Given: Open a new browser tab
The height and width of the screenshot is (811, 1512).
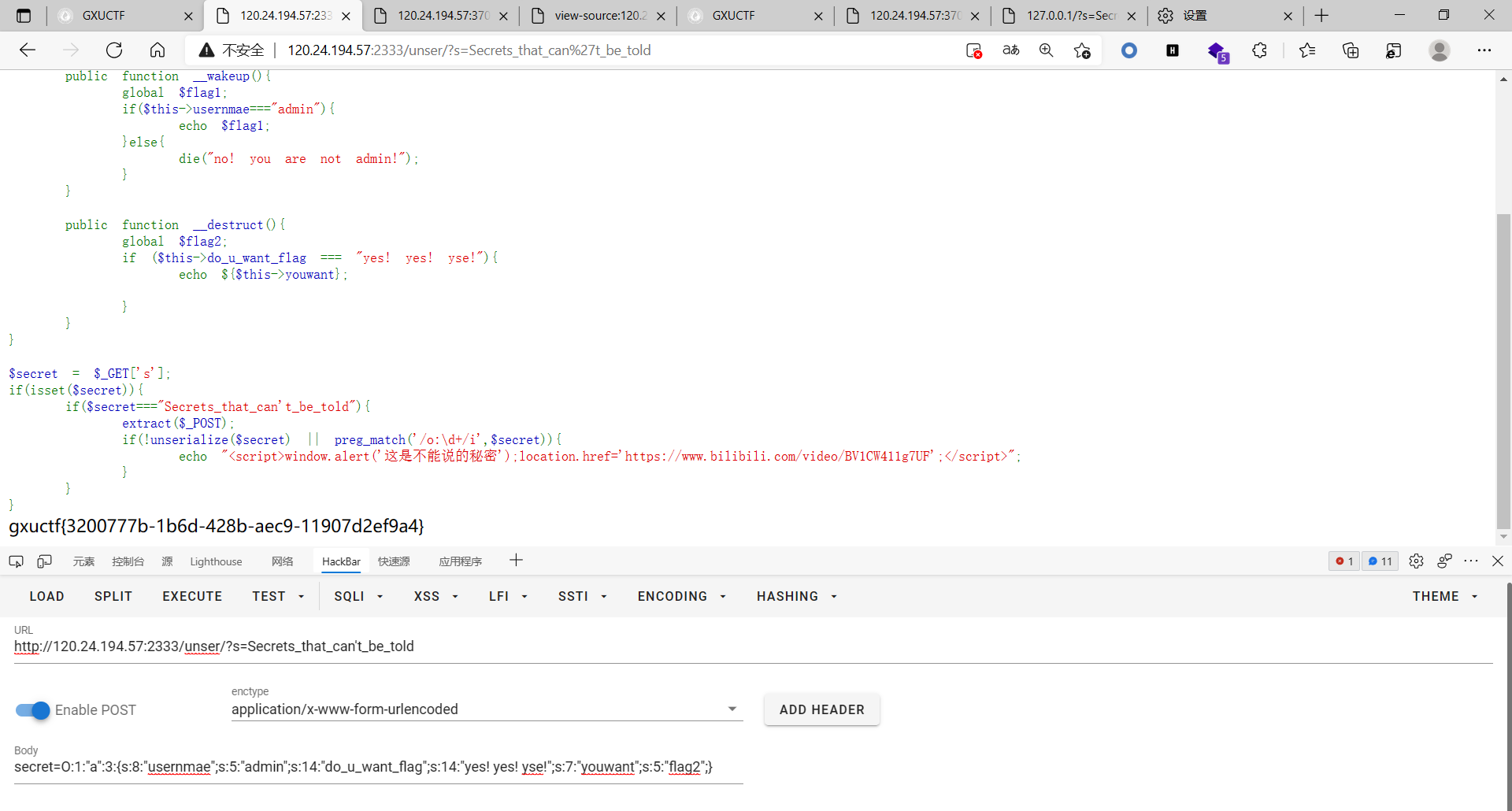Looking at the screenshot, I should click(1321, 16).
